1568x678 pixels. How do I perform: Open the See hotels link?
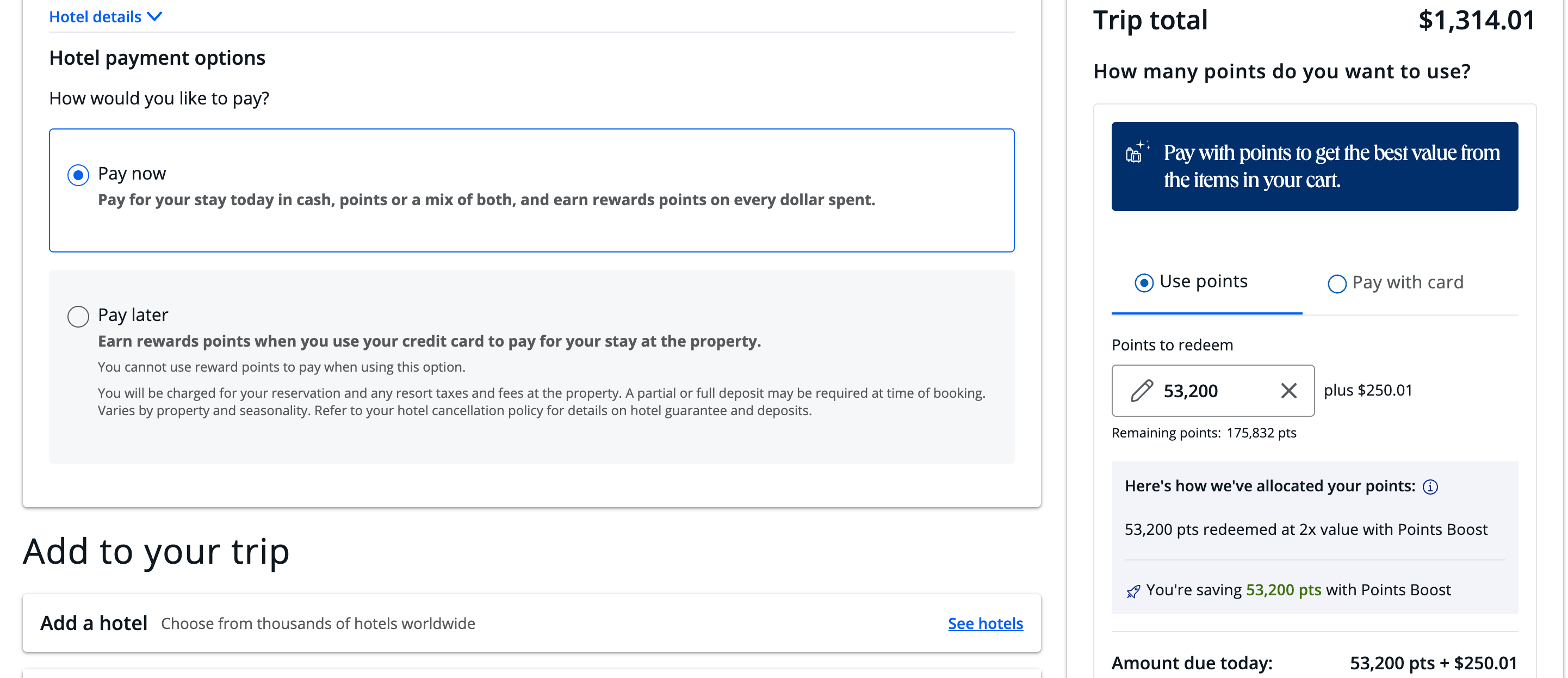tap(985, 623)
